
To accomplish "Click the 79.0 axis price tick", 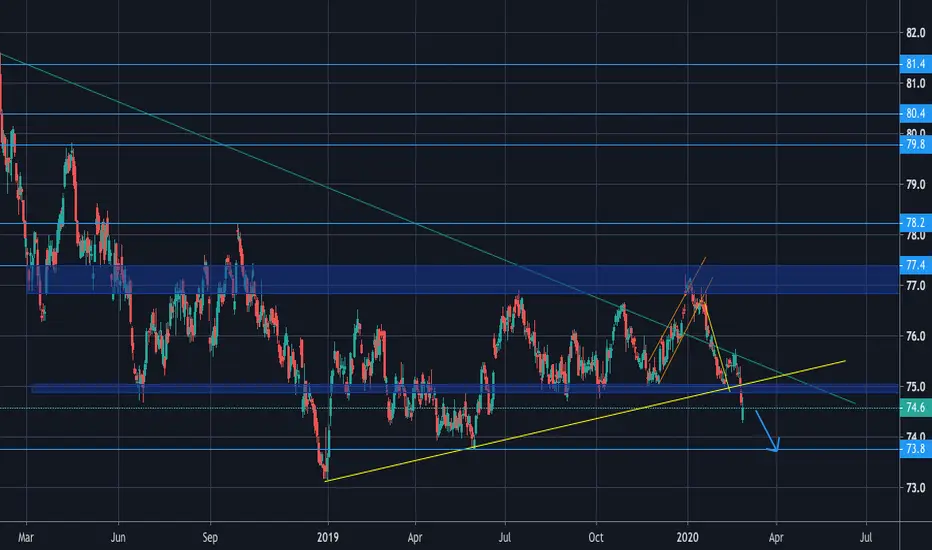I will pyautogui.click(x=915, y=185).
